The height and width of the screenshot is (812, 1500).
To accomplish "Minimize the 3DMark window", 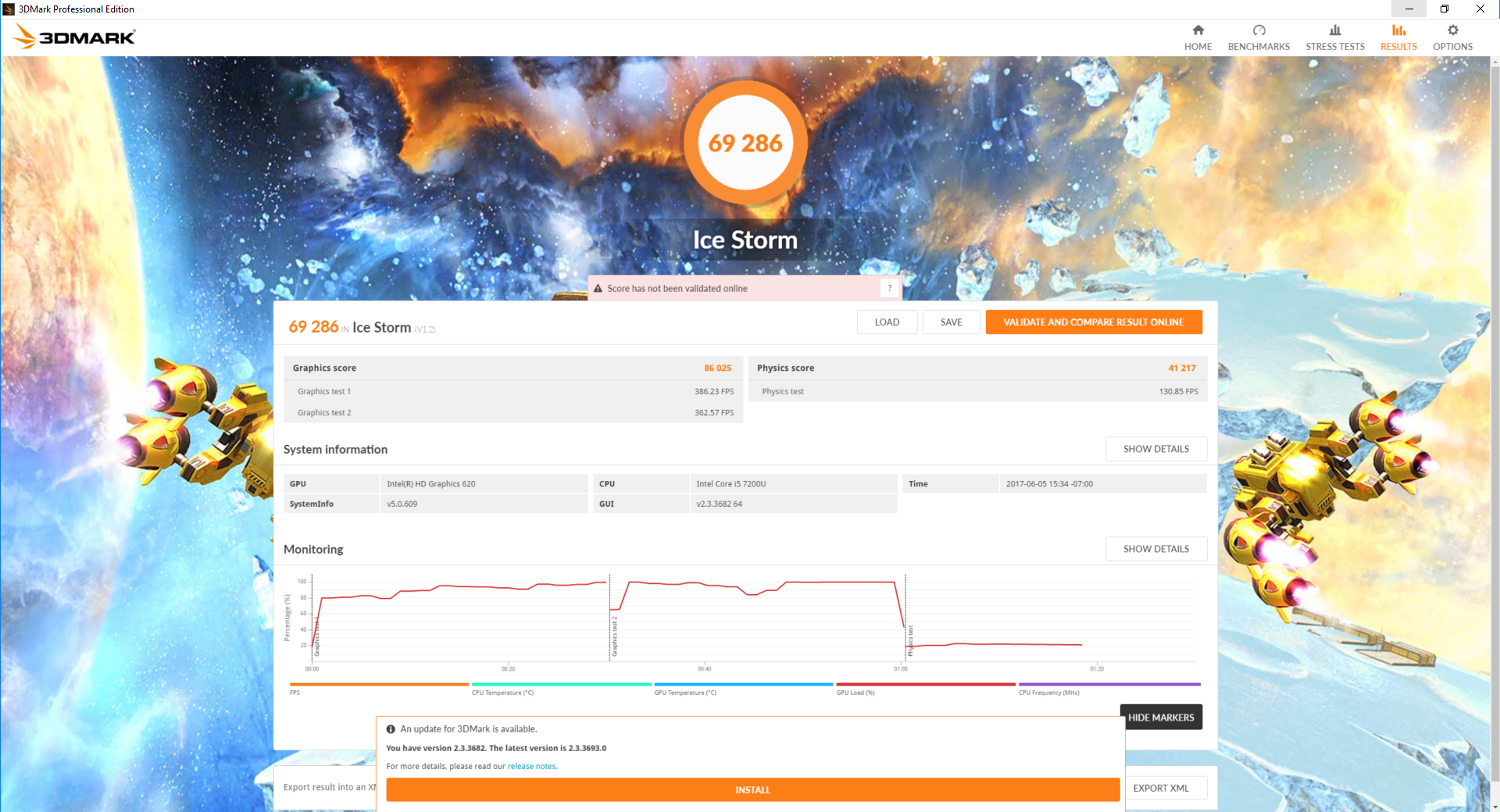I will tap(1409, 9).
